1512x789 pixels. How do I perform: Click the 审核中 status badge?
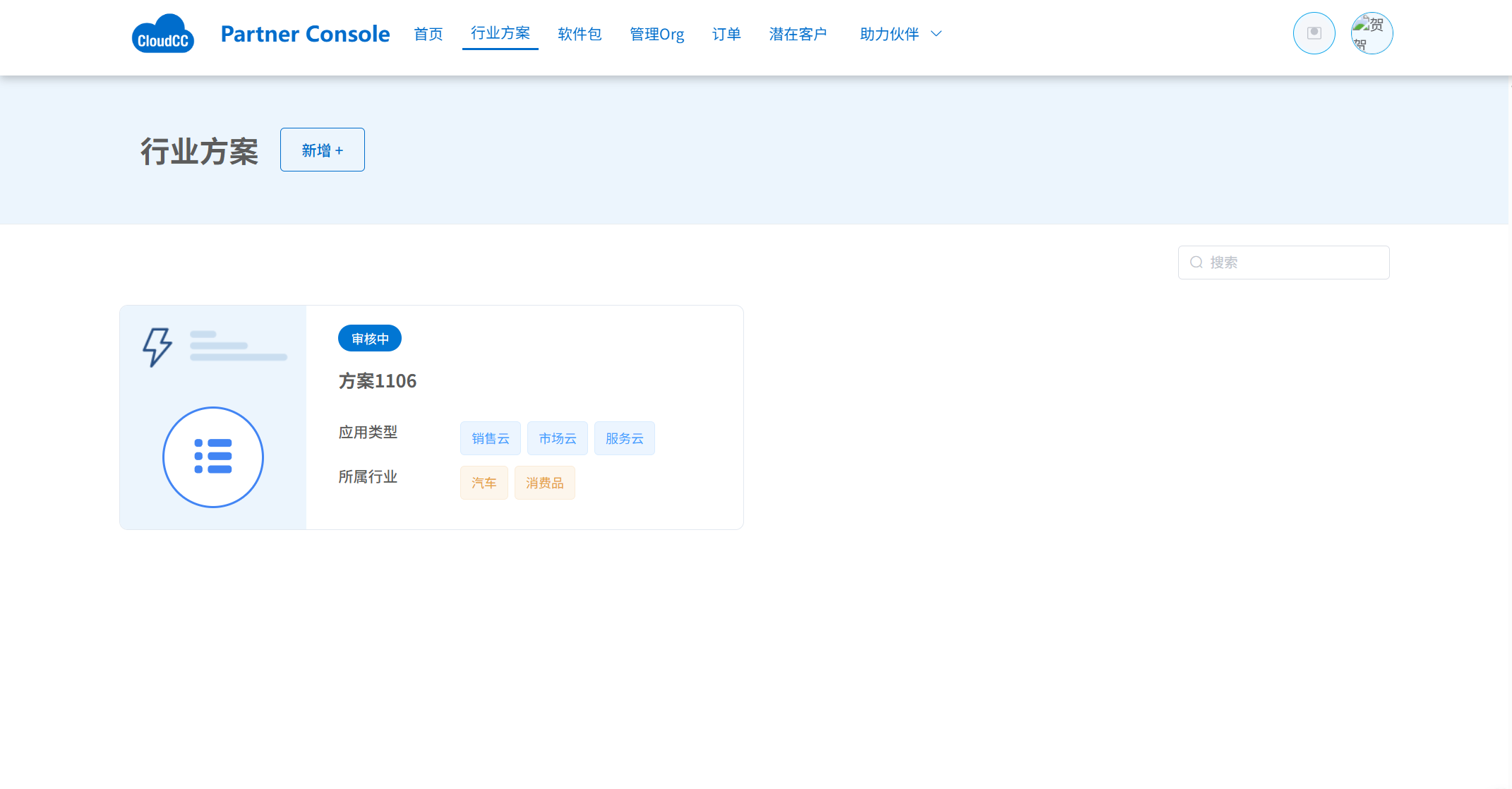(x=370, y=339)
